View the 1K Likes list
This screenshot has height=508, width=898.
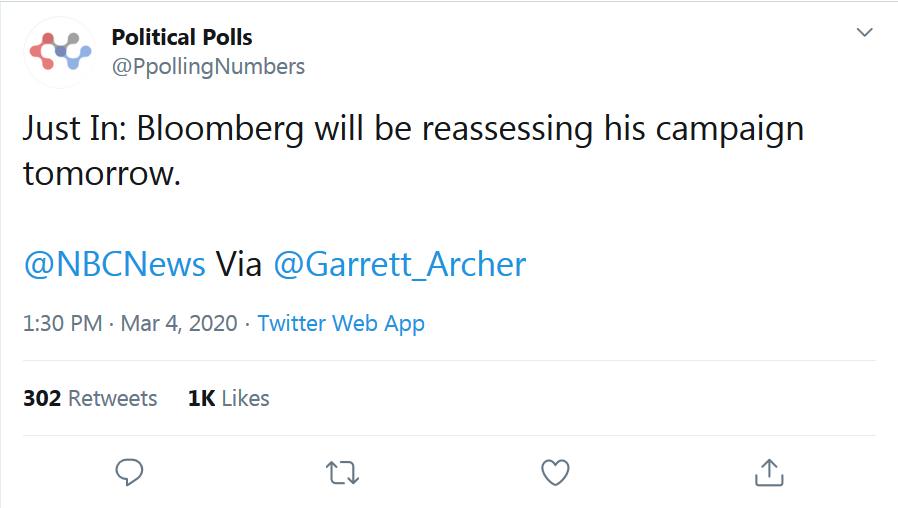[229, 398]
